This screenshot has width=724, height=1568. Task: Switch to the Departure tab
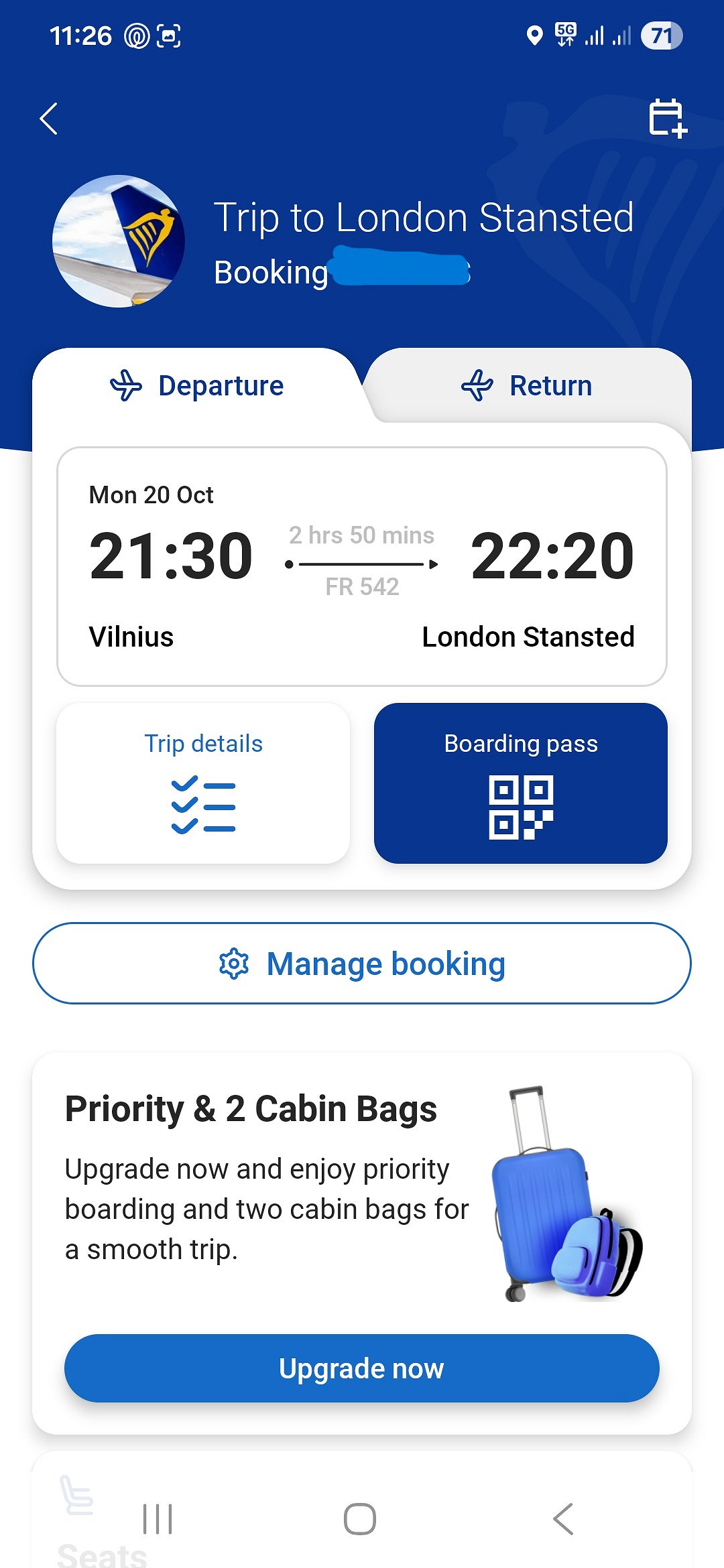[x=198, y=386]
